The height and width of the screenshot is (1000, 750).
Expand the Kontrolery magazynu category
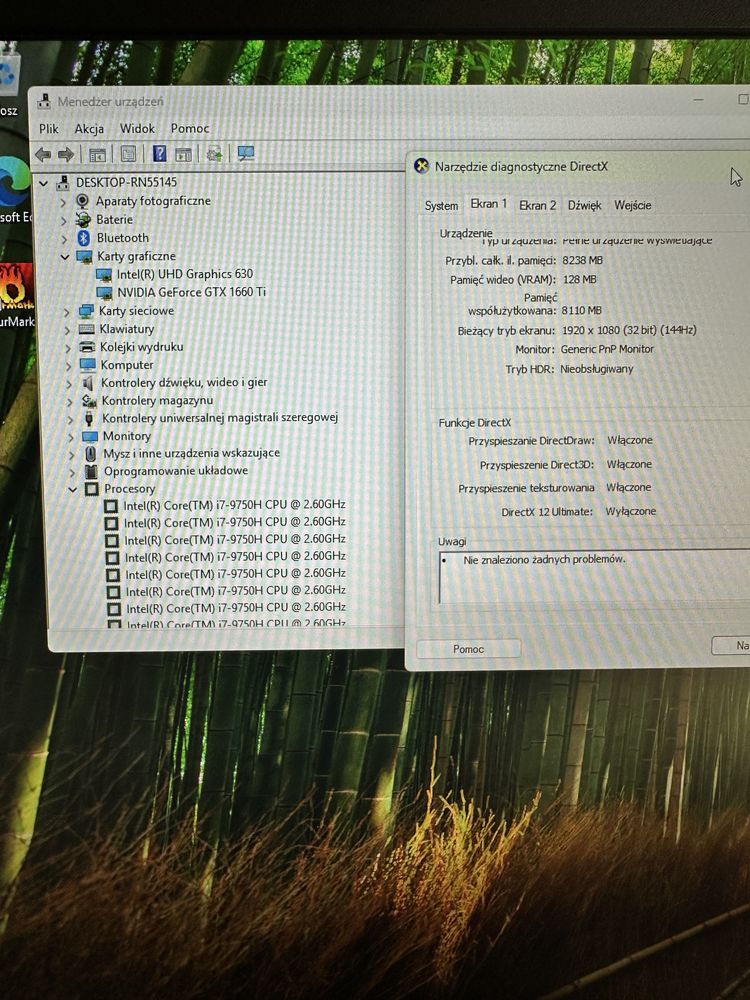point(70,402)
